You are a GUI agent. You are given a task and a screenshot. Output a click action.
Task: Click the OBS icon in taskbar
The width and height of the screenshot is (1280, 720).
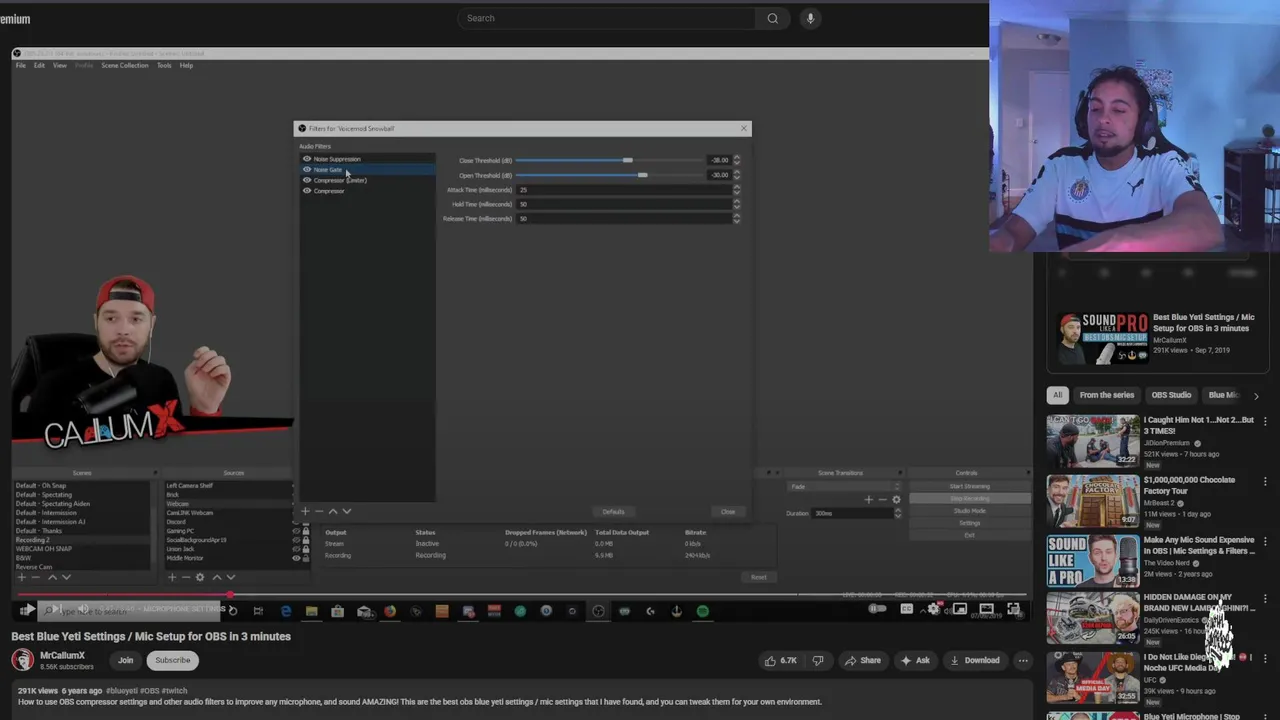pyautogui.click(x=598, y=611)
